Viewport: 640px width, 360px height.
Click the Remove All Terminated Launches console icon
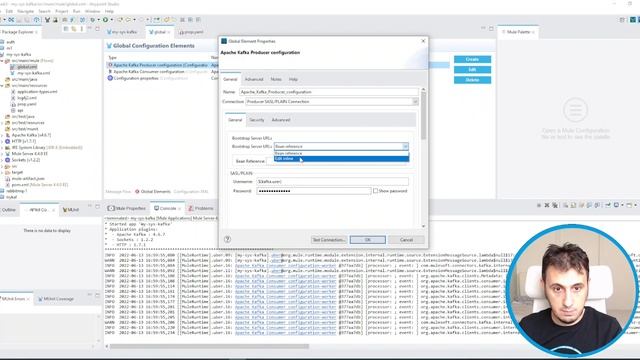tap(555, 205)
